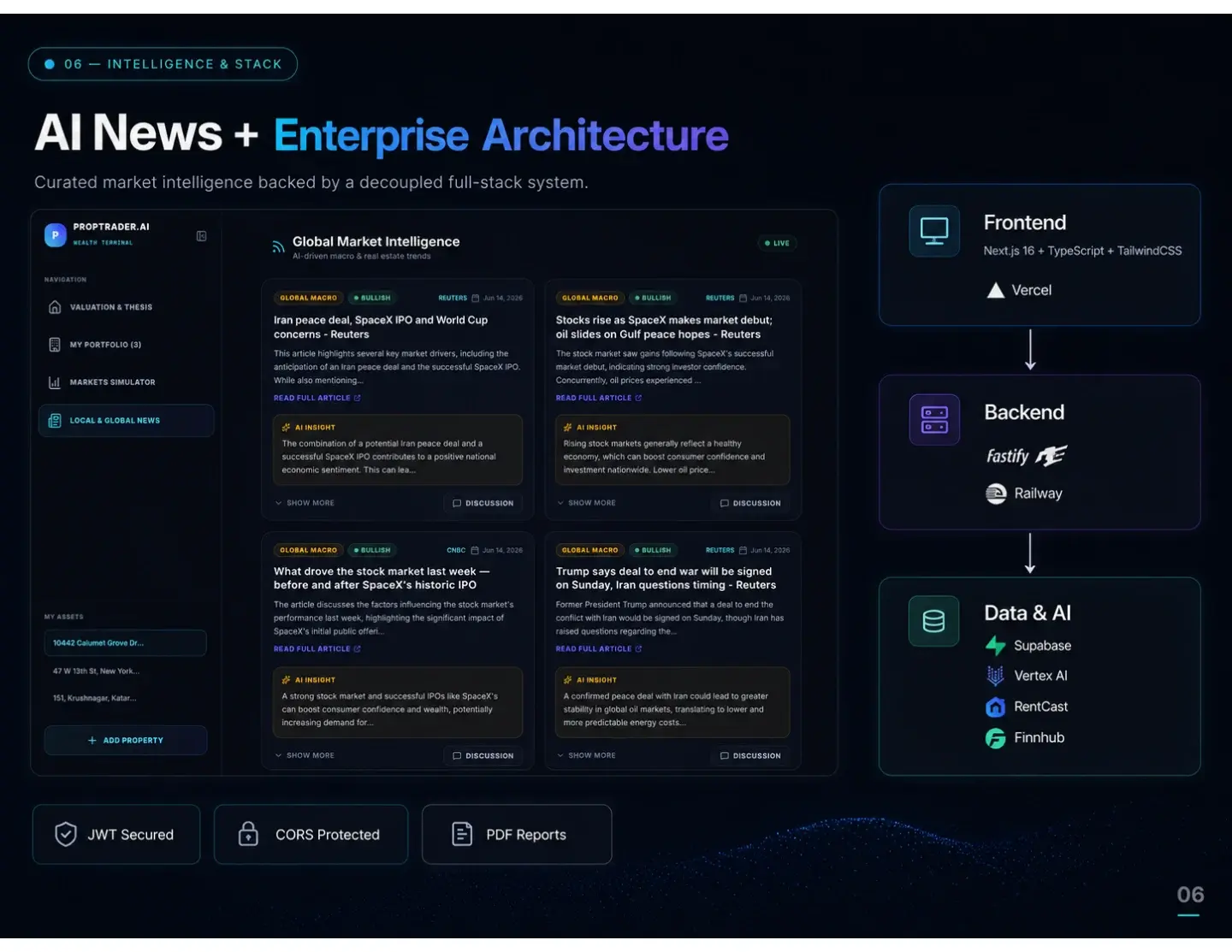Viewport: 1232px width, 952px height.
Task: Go to Markets Simulator
Action: point(126,382)
